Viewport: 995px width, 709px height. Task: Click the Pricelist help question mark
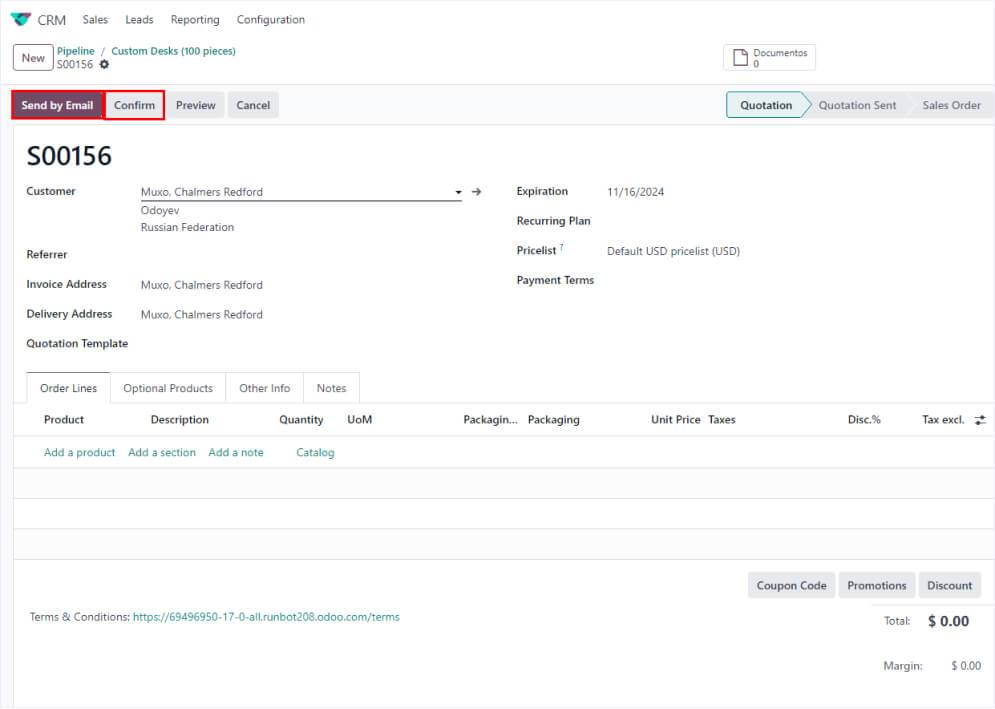pos(561,248)
